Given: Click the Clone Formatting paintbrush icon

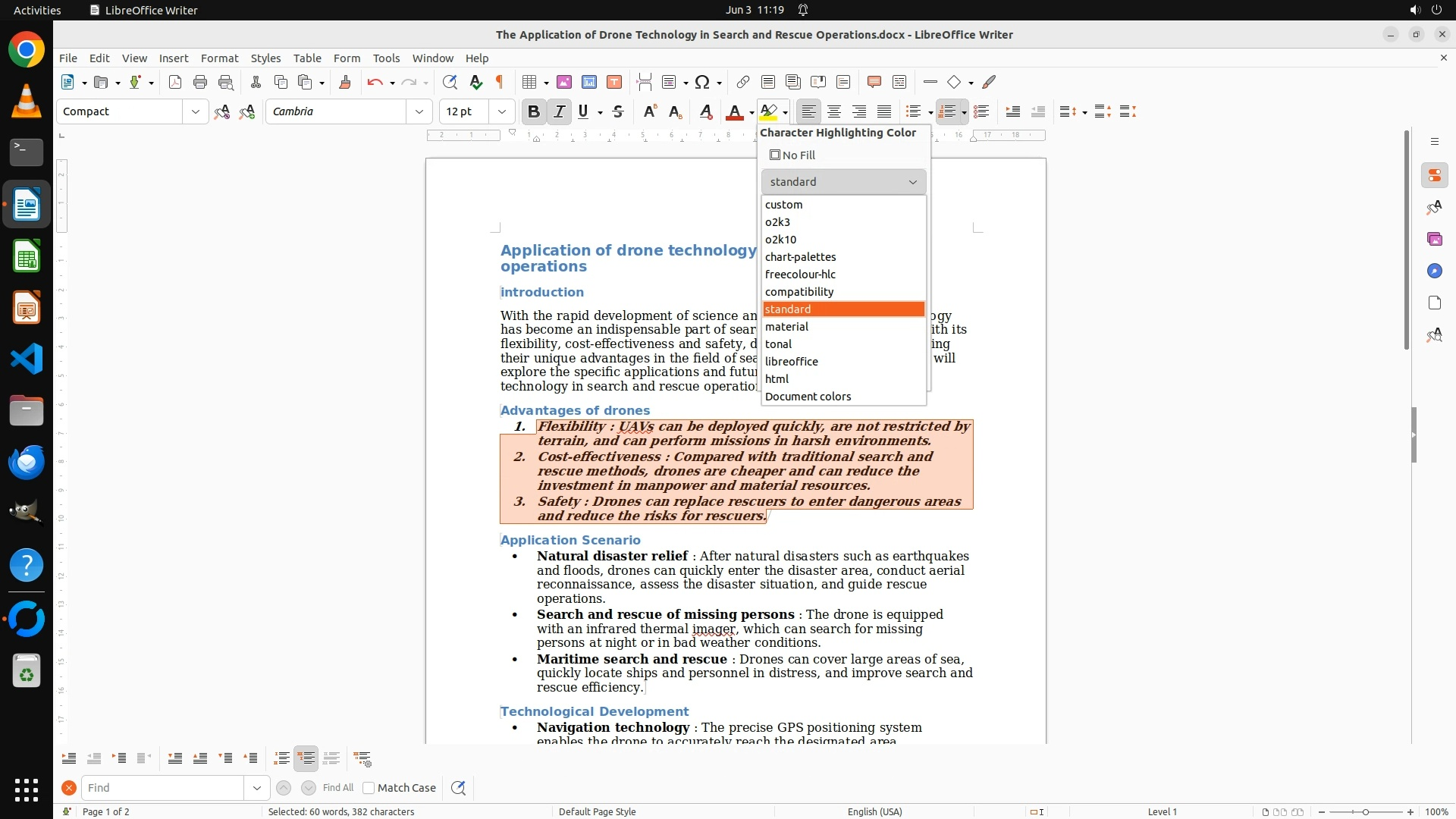Looking at the screenshot, I should tap(345, 82).
